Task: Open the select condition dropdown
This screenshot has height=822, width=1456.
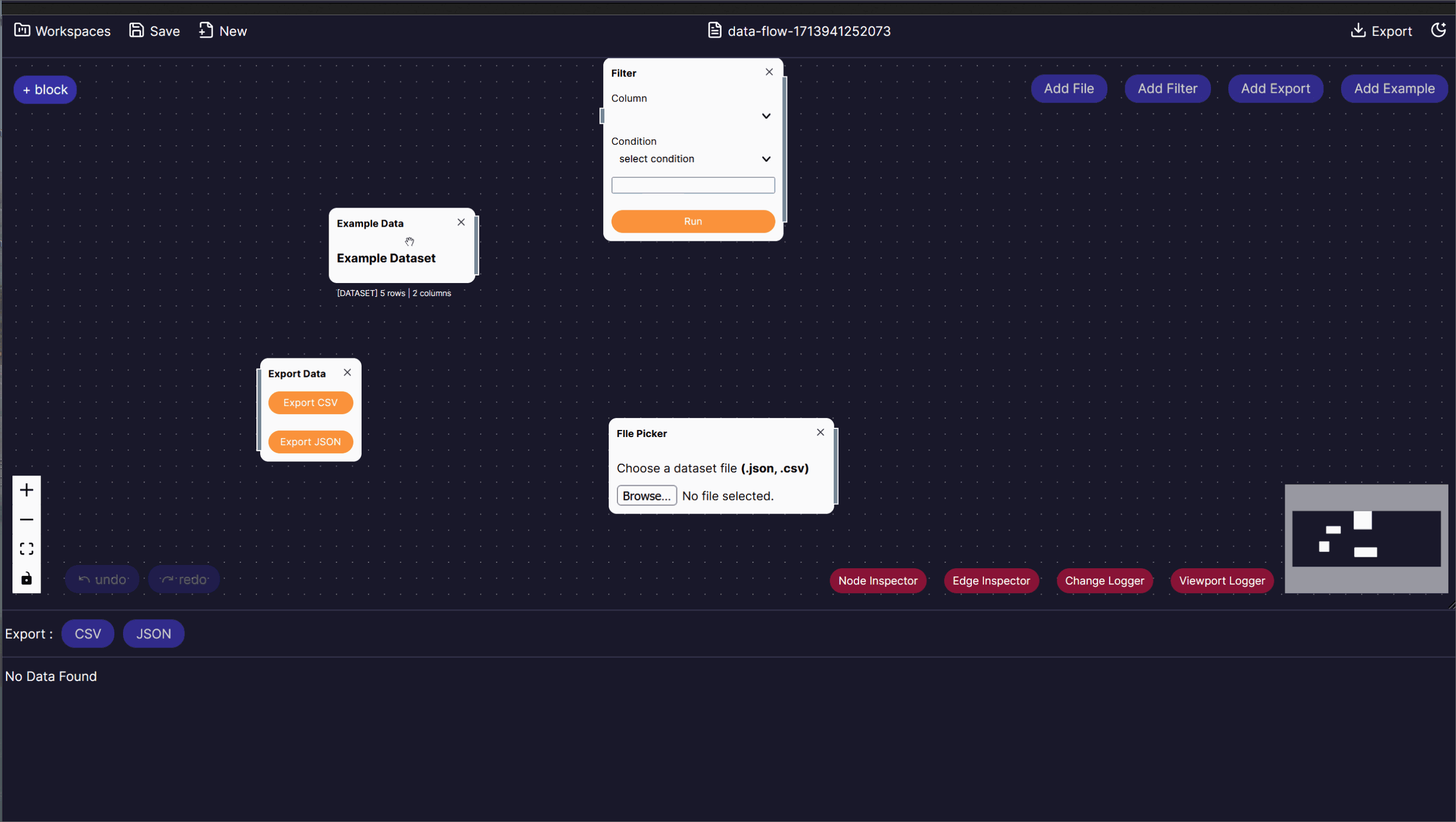Action: coord(692,159)
